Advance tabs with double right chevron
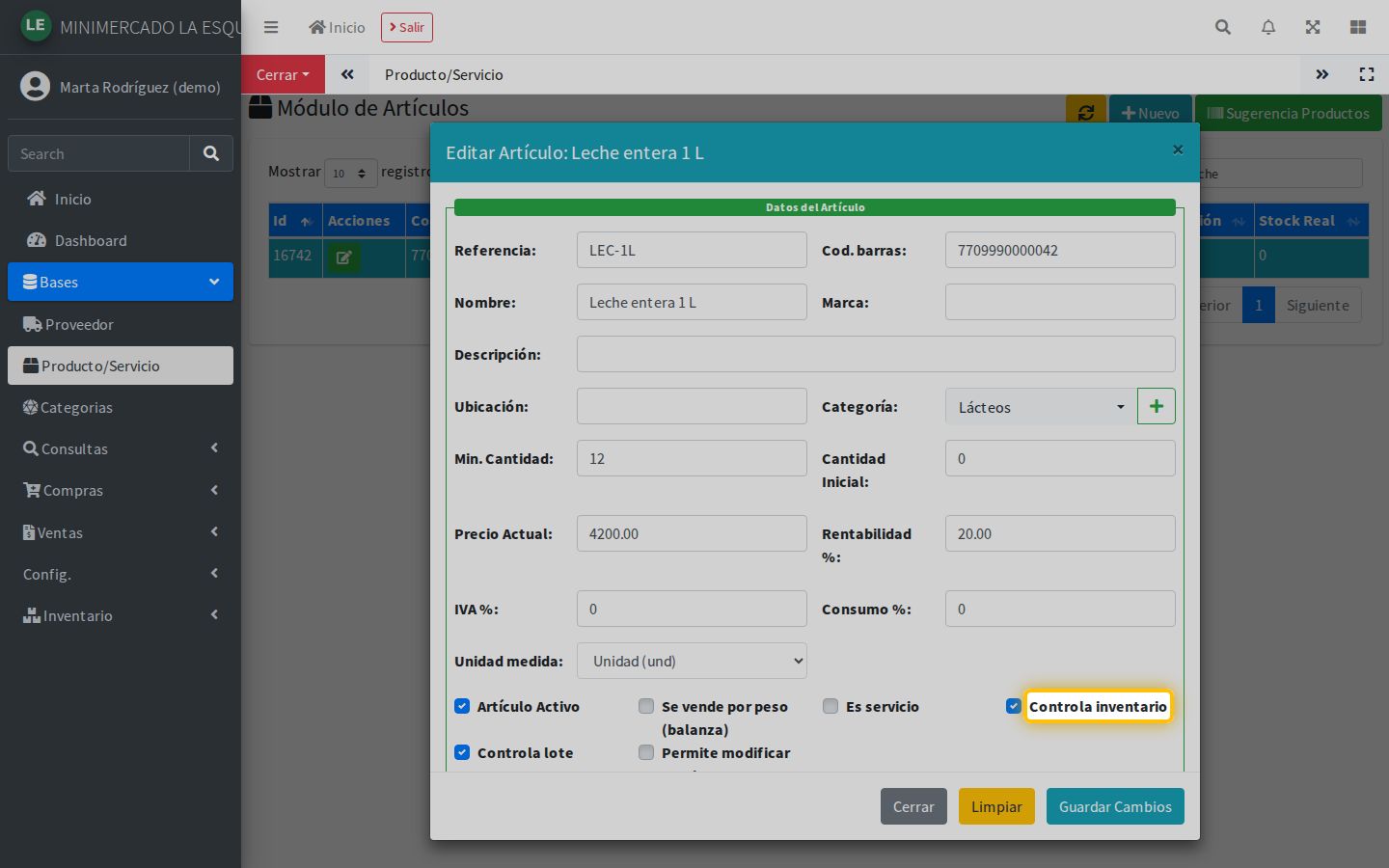1389x868 pixels. click(1322, 74)
